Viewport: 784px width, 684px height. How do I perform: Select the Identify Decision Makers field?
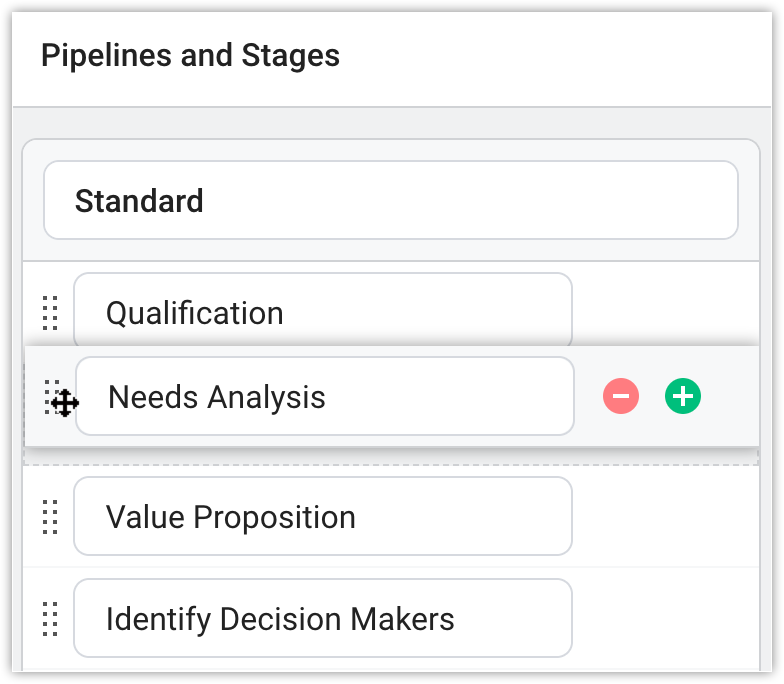point(322,619)
